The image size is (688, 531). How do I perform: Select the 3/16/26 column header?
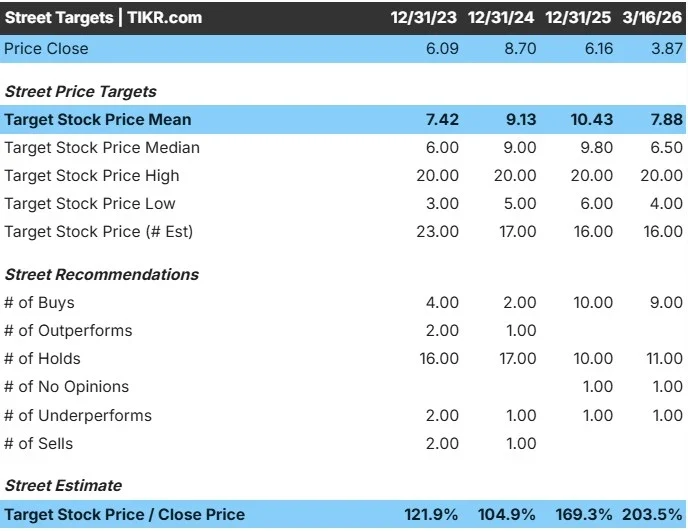652,18
